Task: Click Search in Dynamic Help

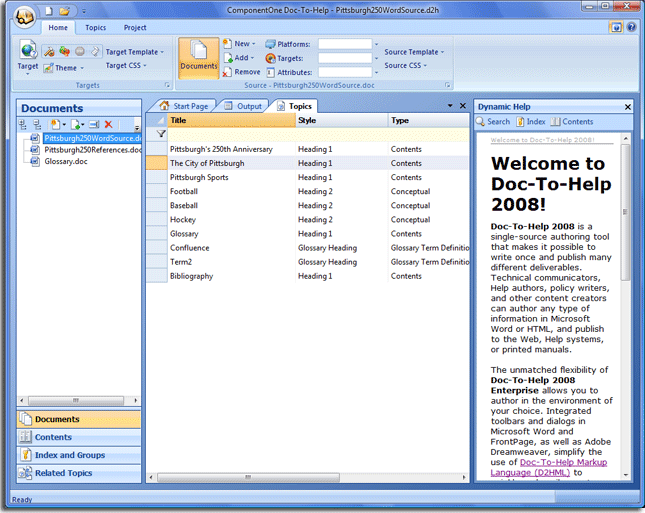Action: 493,122
